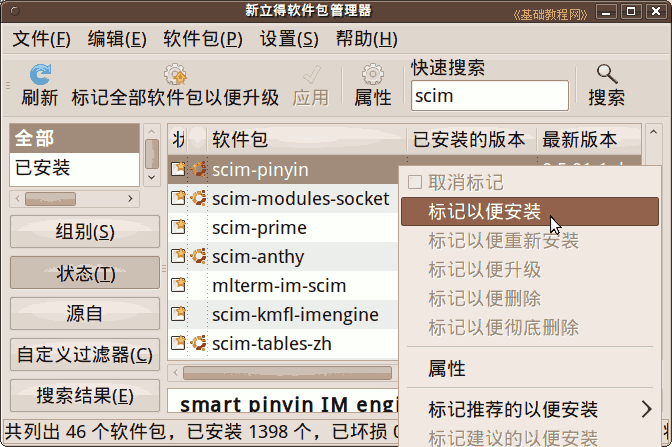
Task: Open the 设置(S) menu
Action: tap(289, 39)
